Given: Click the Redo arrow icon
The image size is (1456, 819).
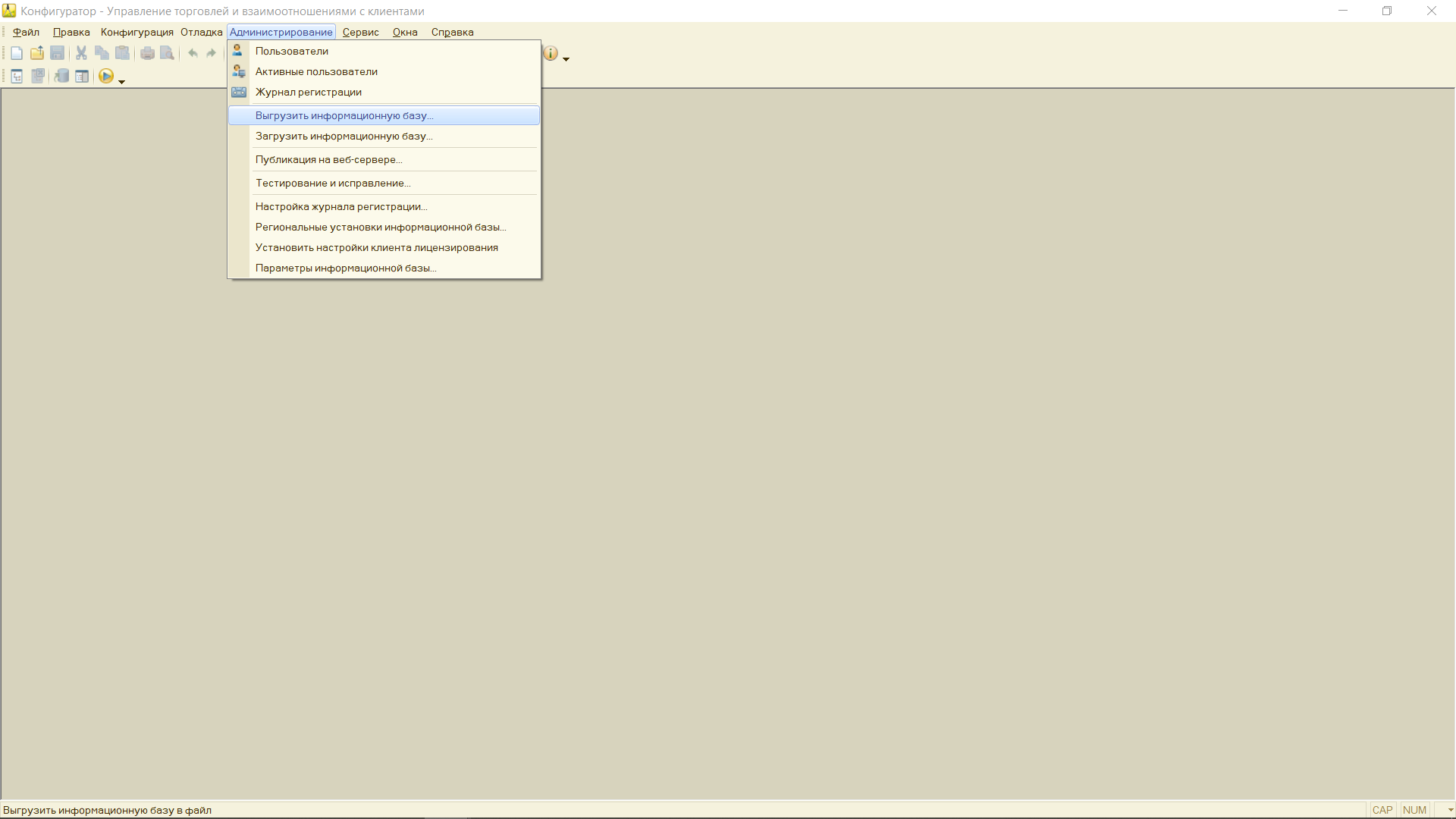Looking at the screenshot, I should point(212,53).
